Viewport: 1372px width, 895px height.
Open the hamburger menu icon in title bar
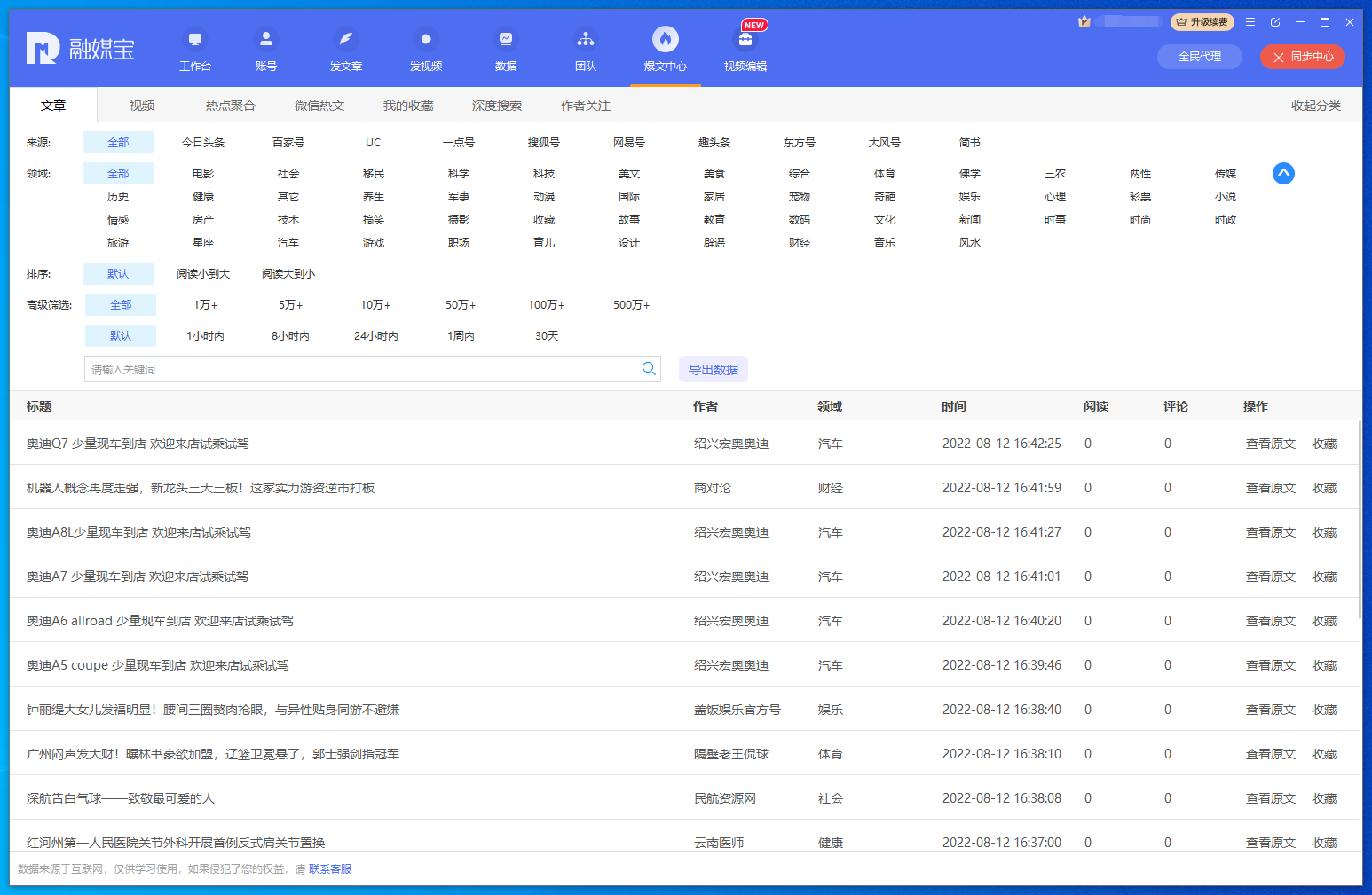(1250, 22)
